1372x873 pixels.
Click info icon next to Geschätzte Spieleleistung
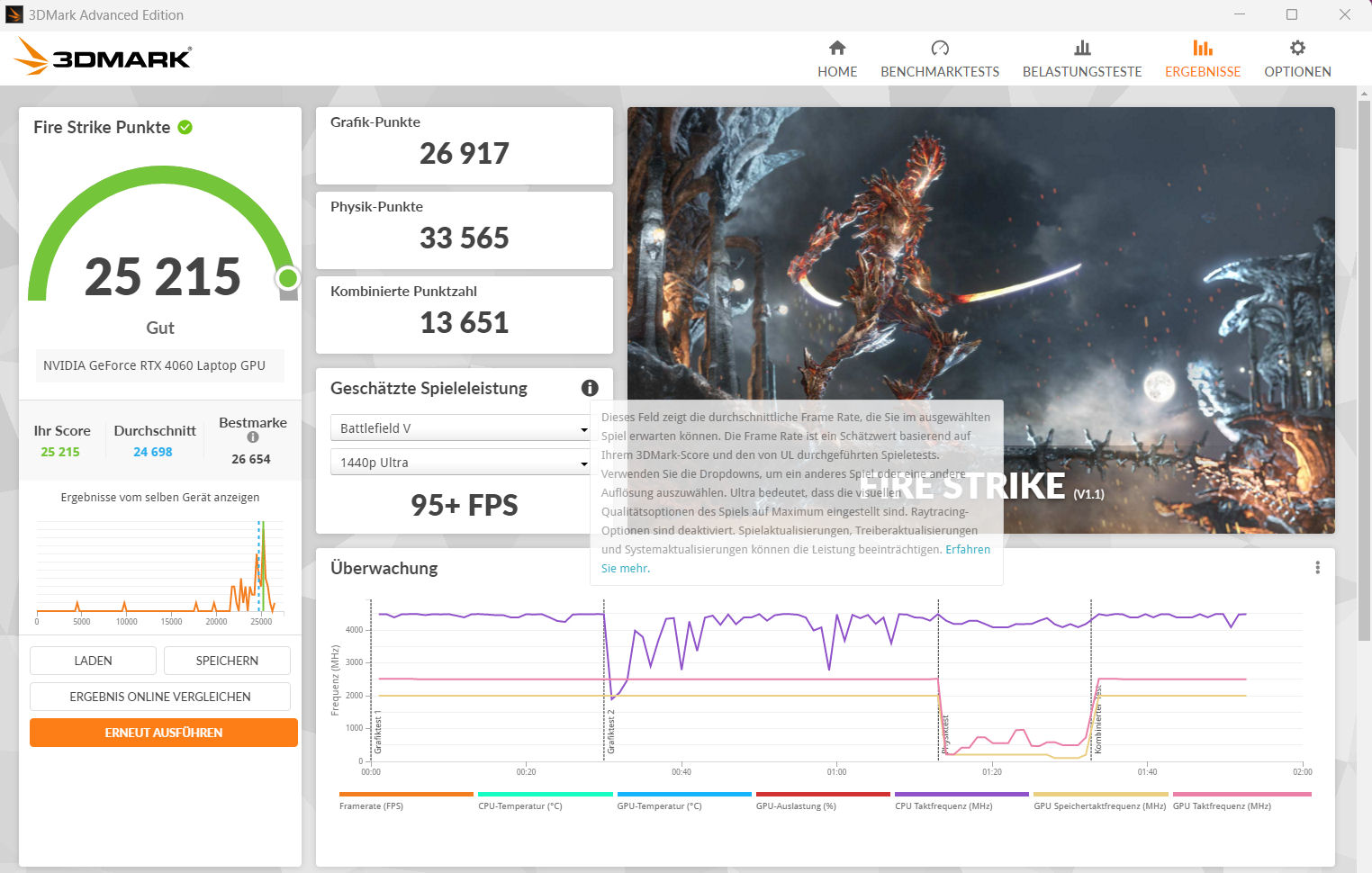(590, 388)
